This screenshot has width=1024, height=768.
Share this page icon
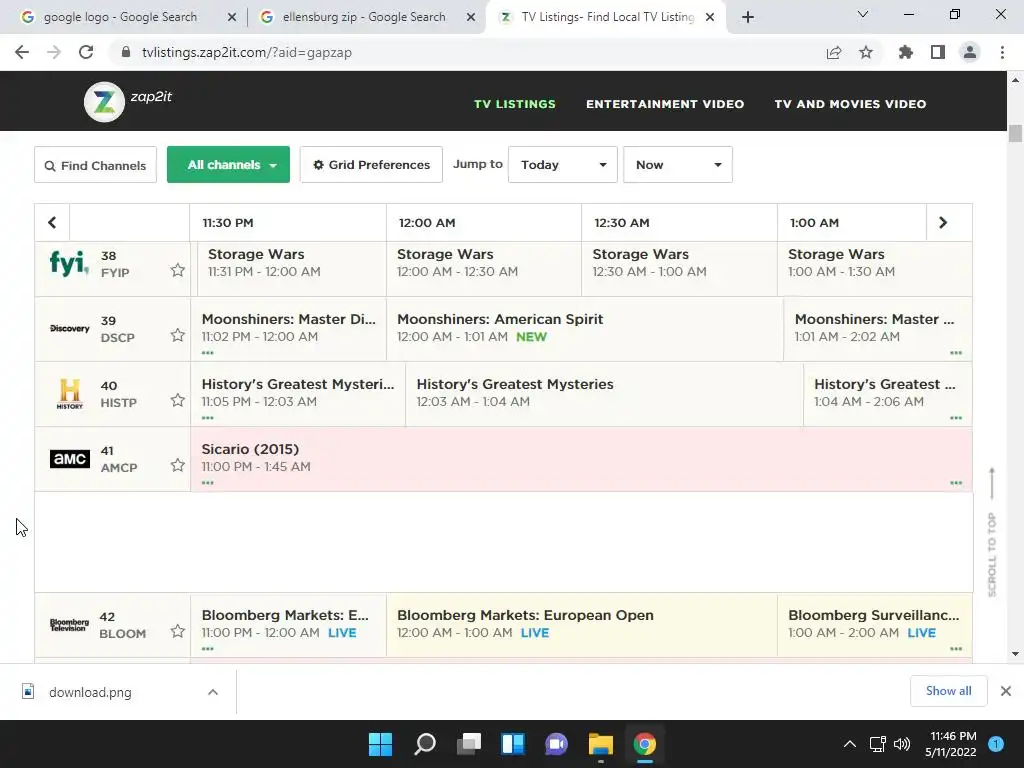point(834,52)
